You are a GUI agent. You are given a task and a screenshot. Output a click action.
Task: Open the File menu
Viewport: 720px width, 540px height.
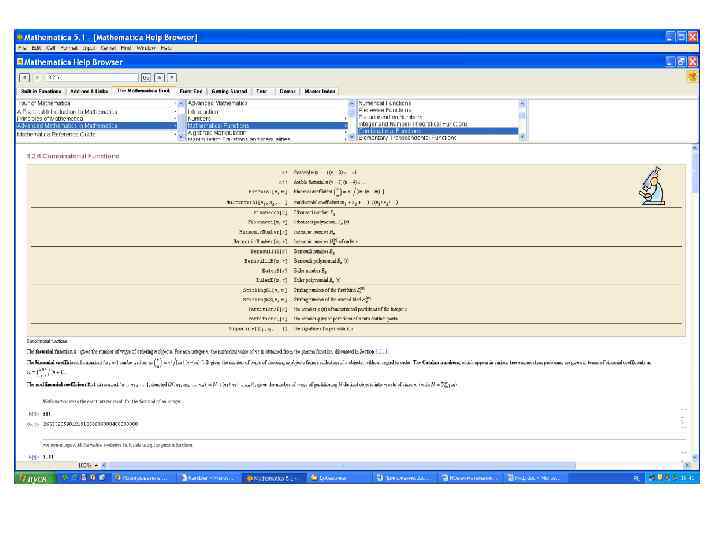coord(22,48)
